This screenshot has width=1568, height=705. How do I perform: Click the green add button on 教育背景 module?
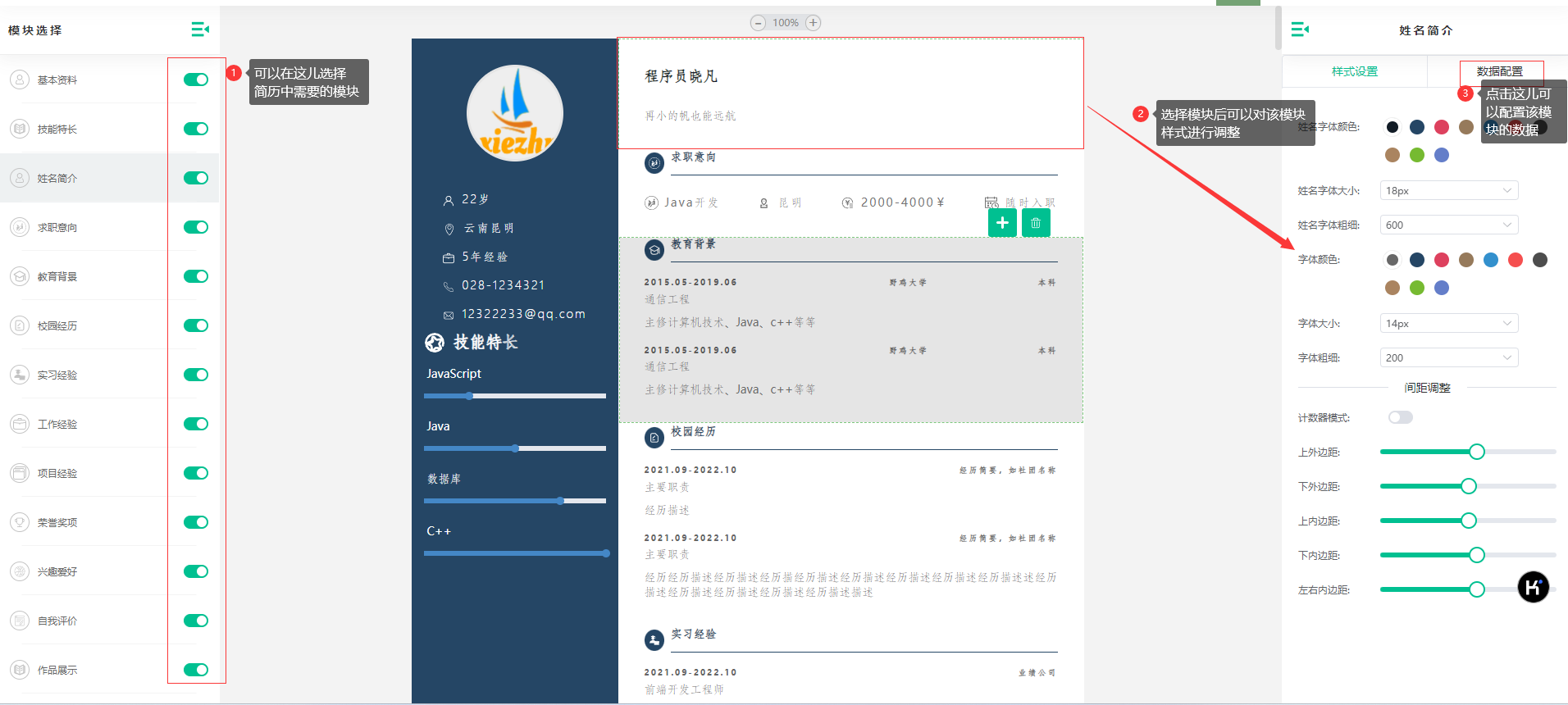tap(1002, 222)
